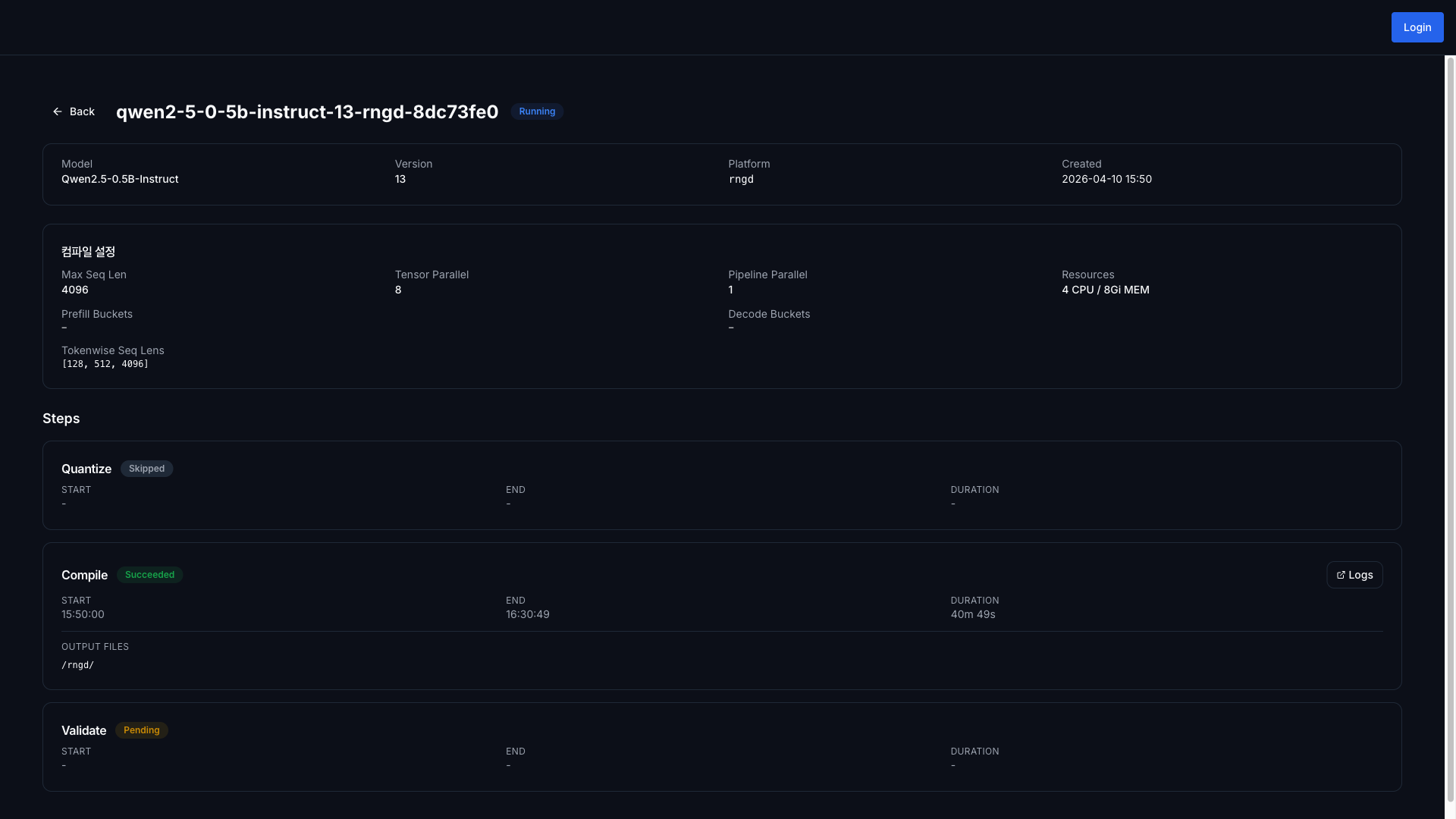
Task: Click the external link icon on Logs
Action: pyautogui.click(x=1341, y=575)
